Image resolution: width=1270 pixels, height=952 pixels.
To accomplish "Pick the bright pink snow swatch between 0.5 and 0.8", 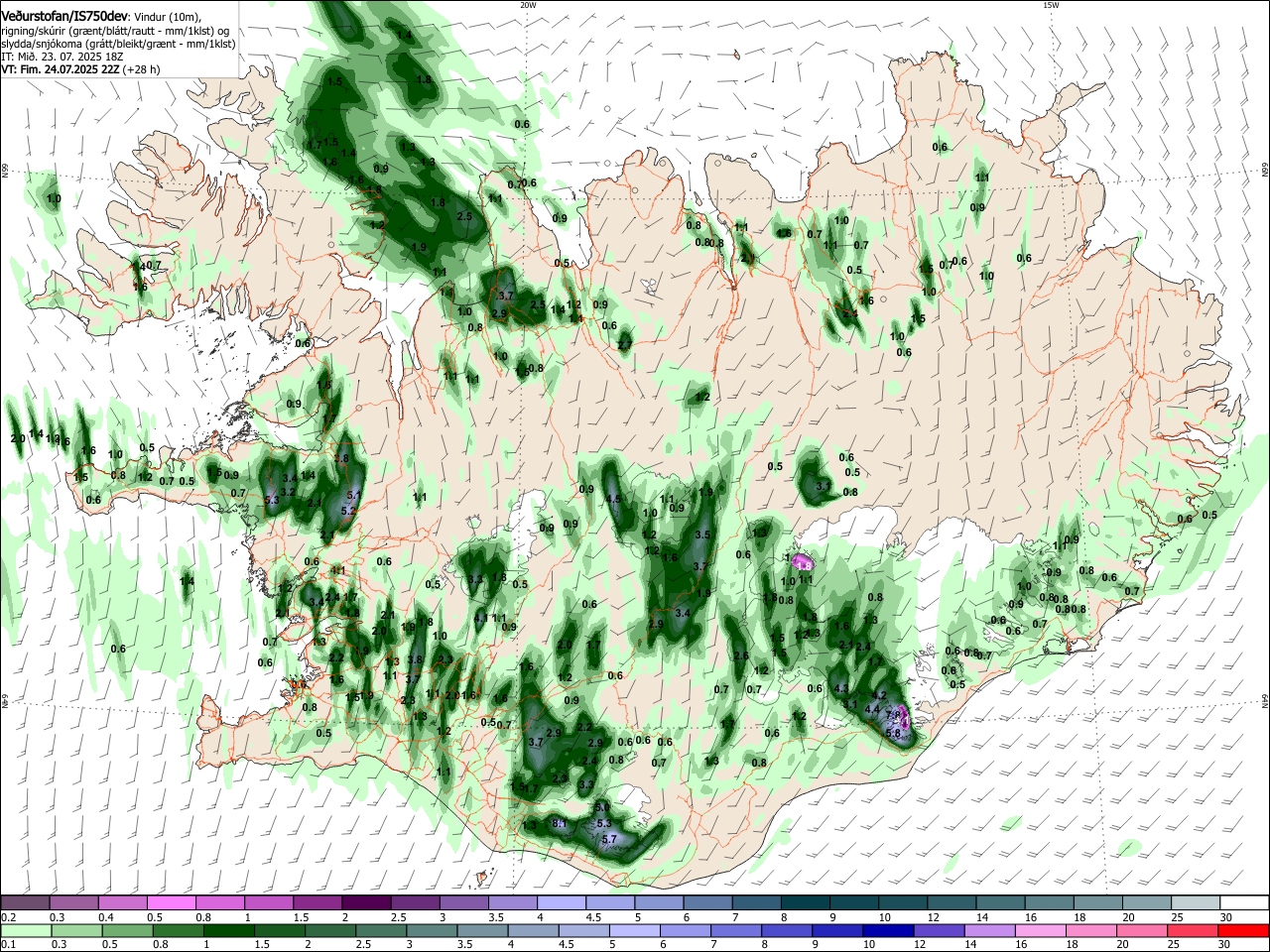I will (171, 902).
